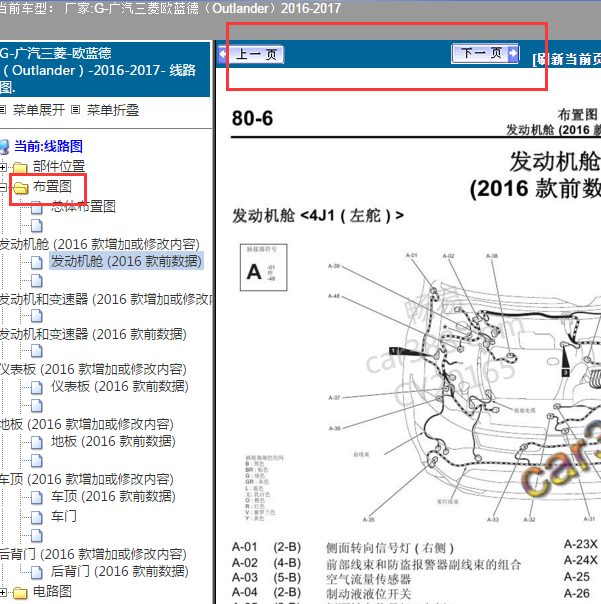Click document icon beside 发动机舱 (2016 款前数据)

pos(37,263)
